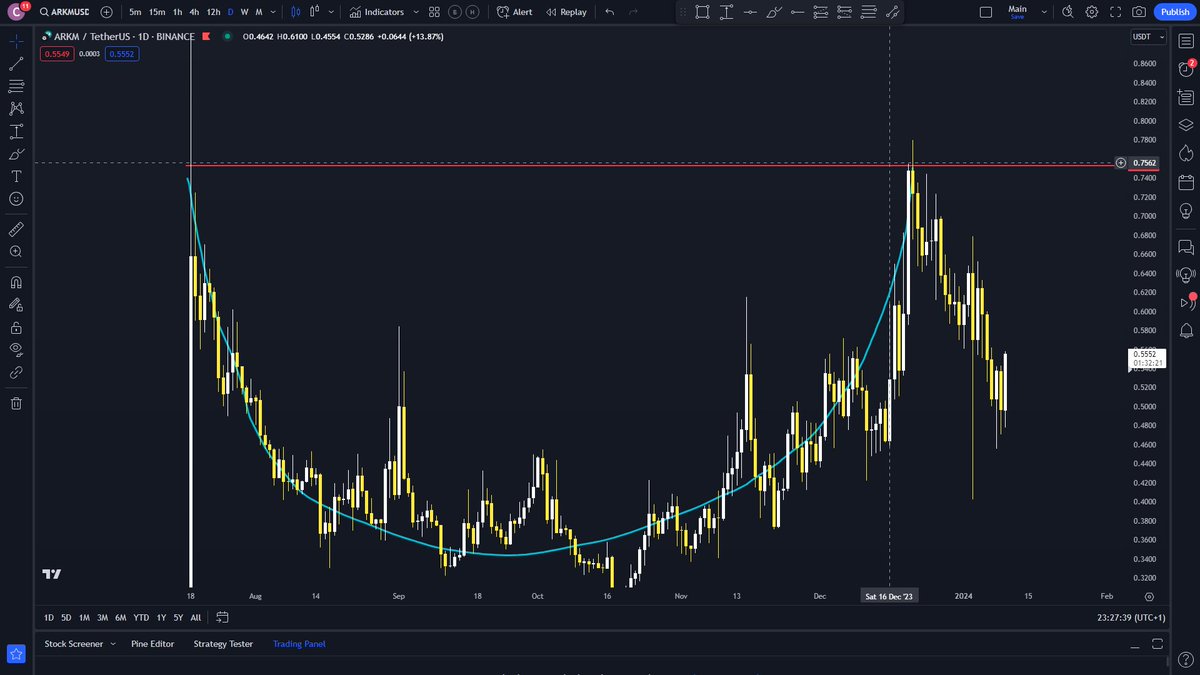The width and height of the screenshot is (1200, 675).
Task: Open the calendar panel icon
Action: click(x=1186, y=182)
